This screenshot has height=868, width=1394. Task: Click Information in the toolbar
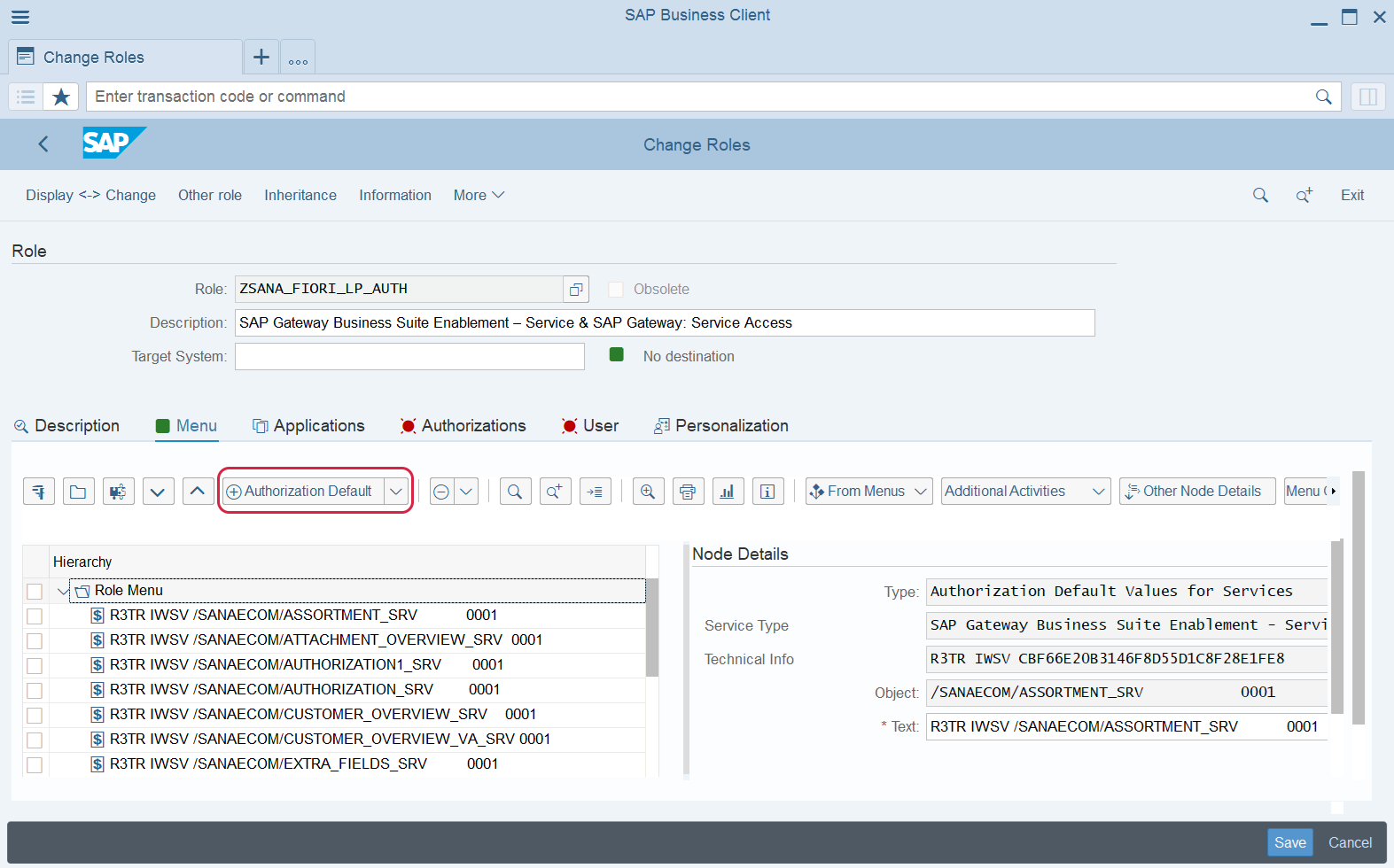[x=395, y=195]
